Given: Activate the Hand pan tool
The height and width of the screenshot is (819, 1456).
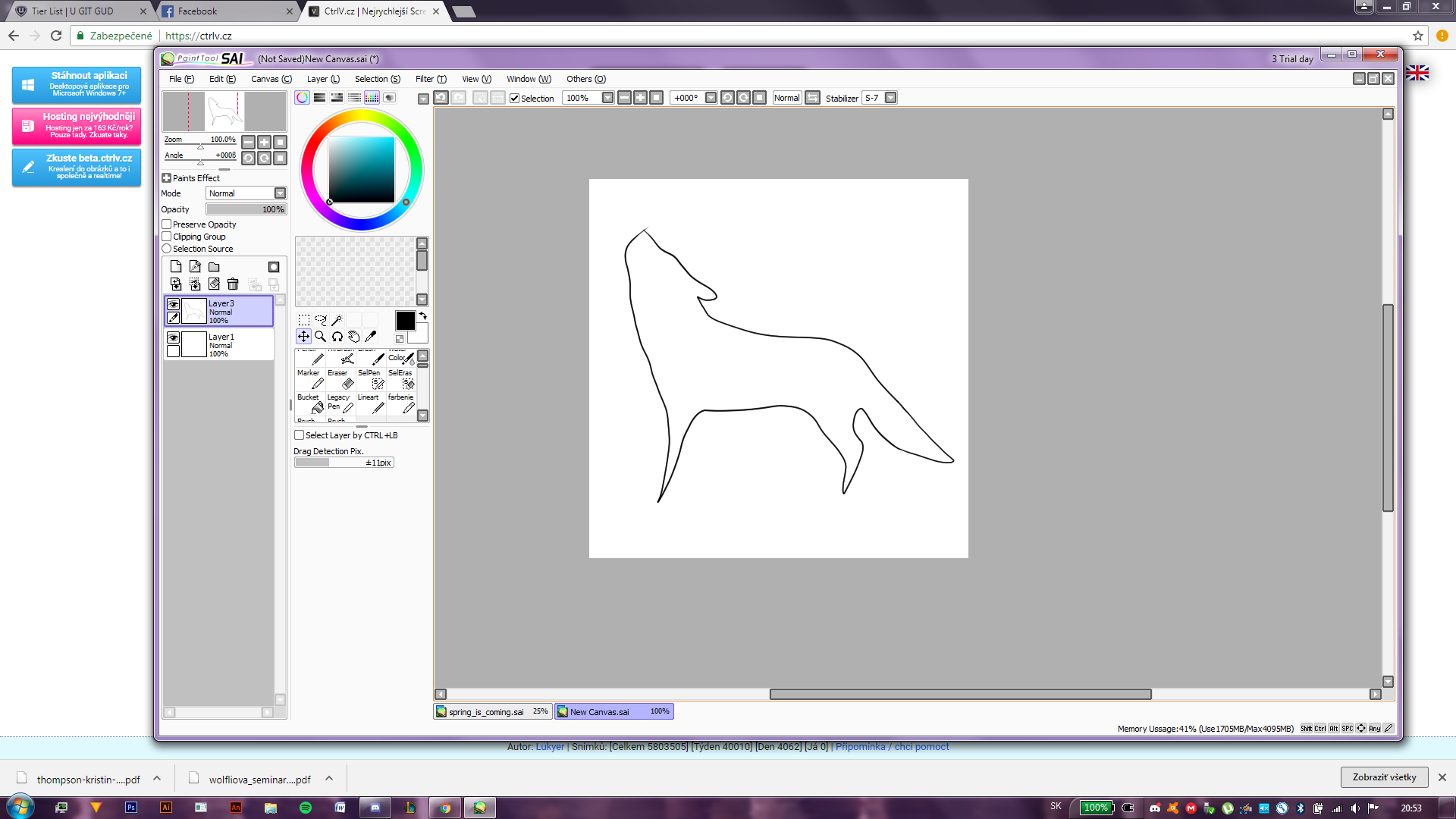Looking at the screenshot, I should [x=354, y=337].
